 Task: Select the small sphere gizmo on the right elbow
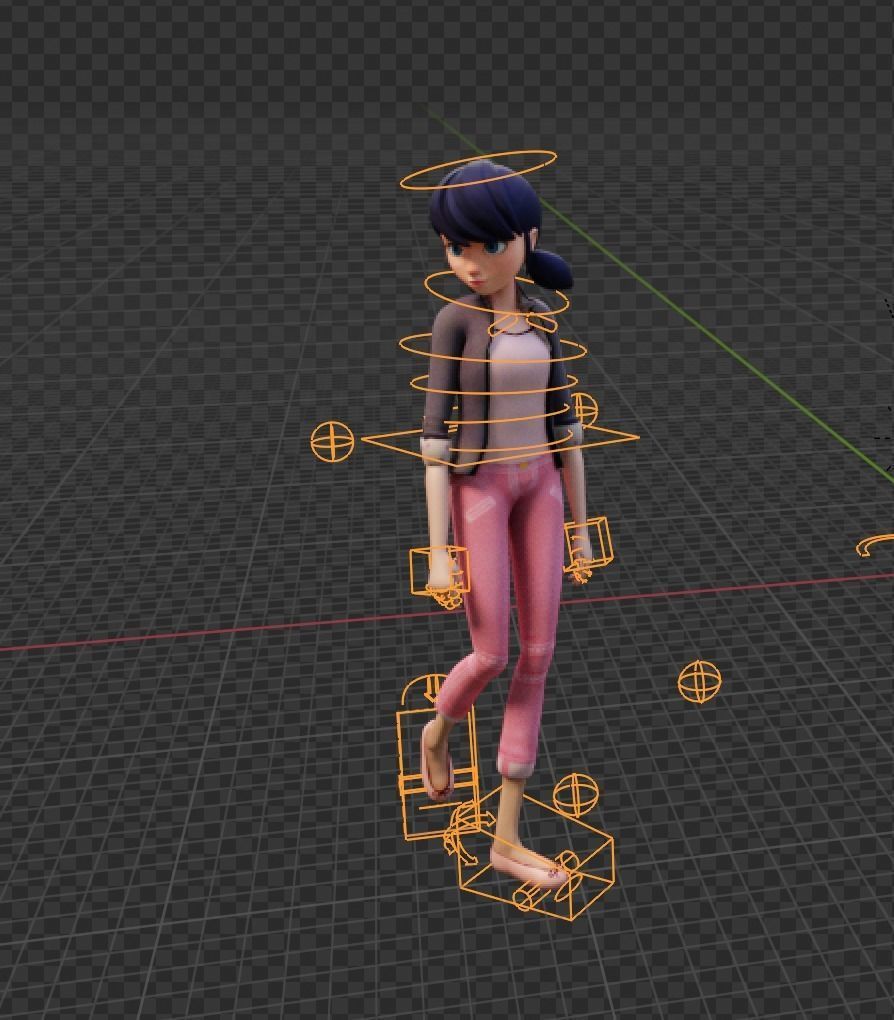(585, 405)
